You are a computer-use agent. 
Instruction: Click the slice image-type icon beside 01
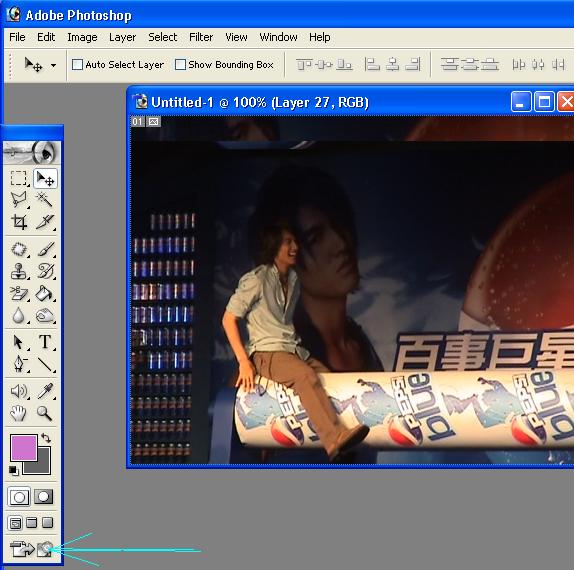click(x=154, y=122)
